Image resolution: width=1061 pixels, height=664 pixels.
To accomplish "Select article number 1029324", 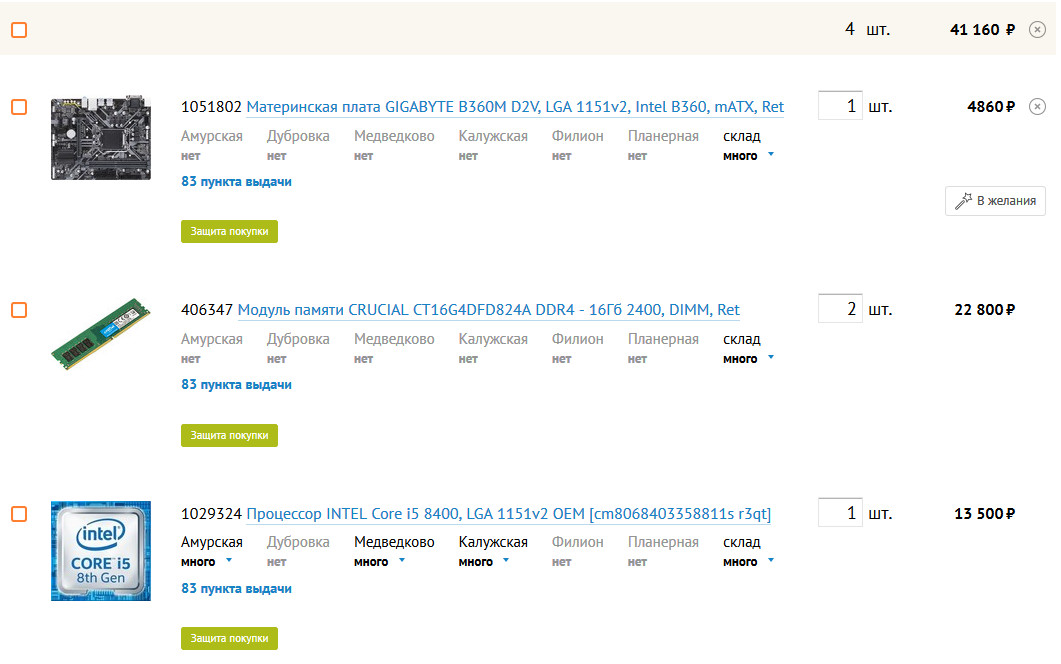I will coord(211,514).
